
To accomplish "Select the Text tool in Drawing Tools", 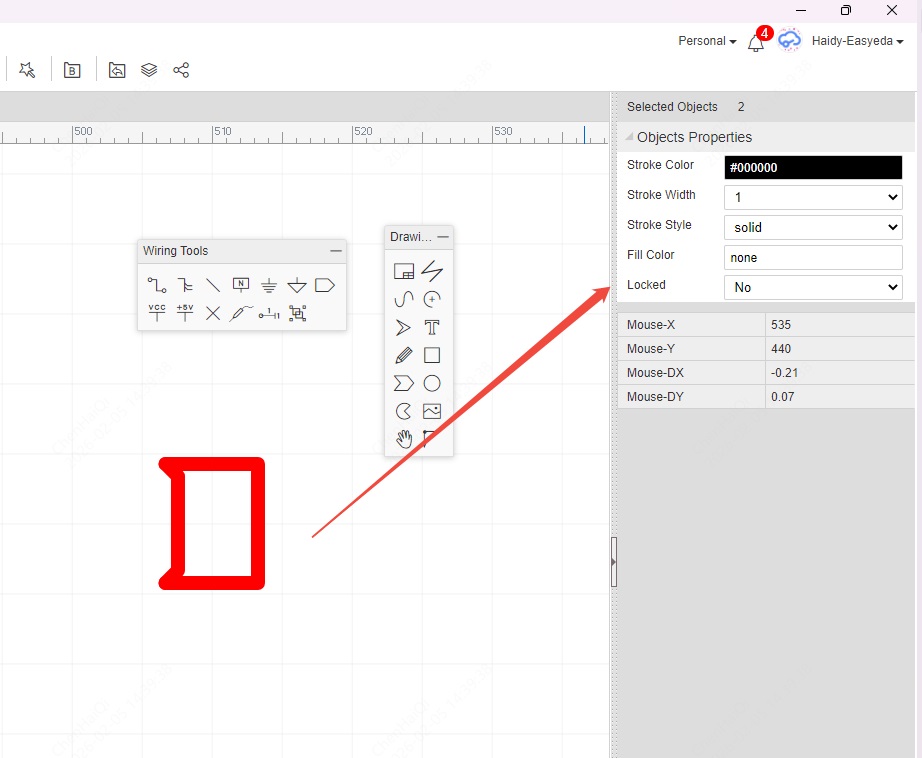I will coord(432,327).
